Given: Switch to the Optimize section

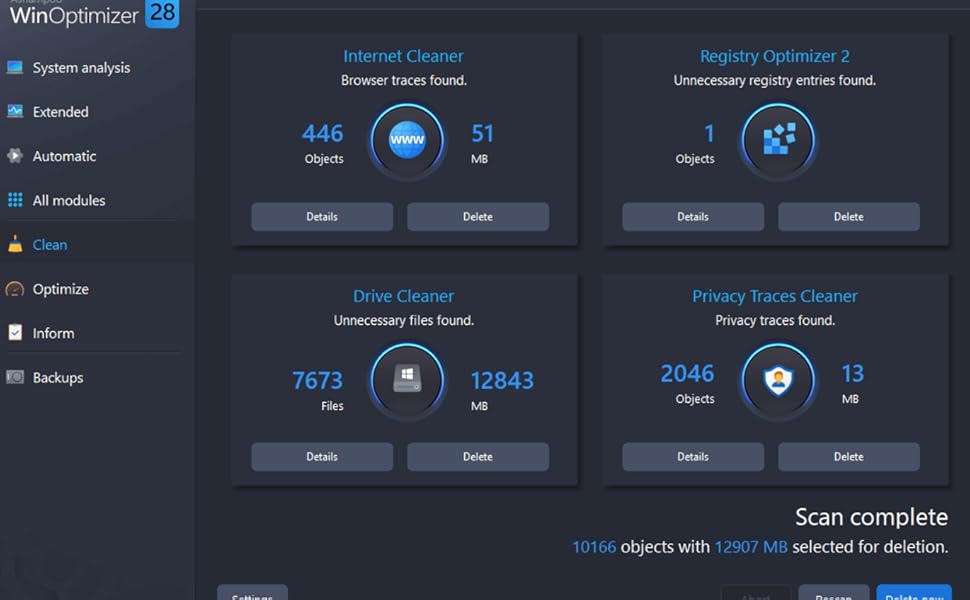Looking at the screenshot, I should [x=60, y=288].
